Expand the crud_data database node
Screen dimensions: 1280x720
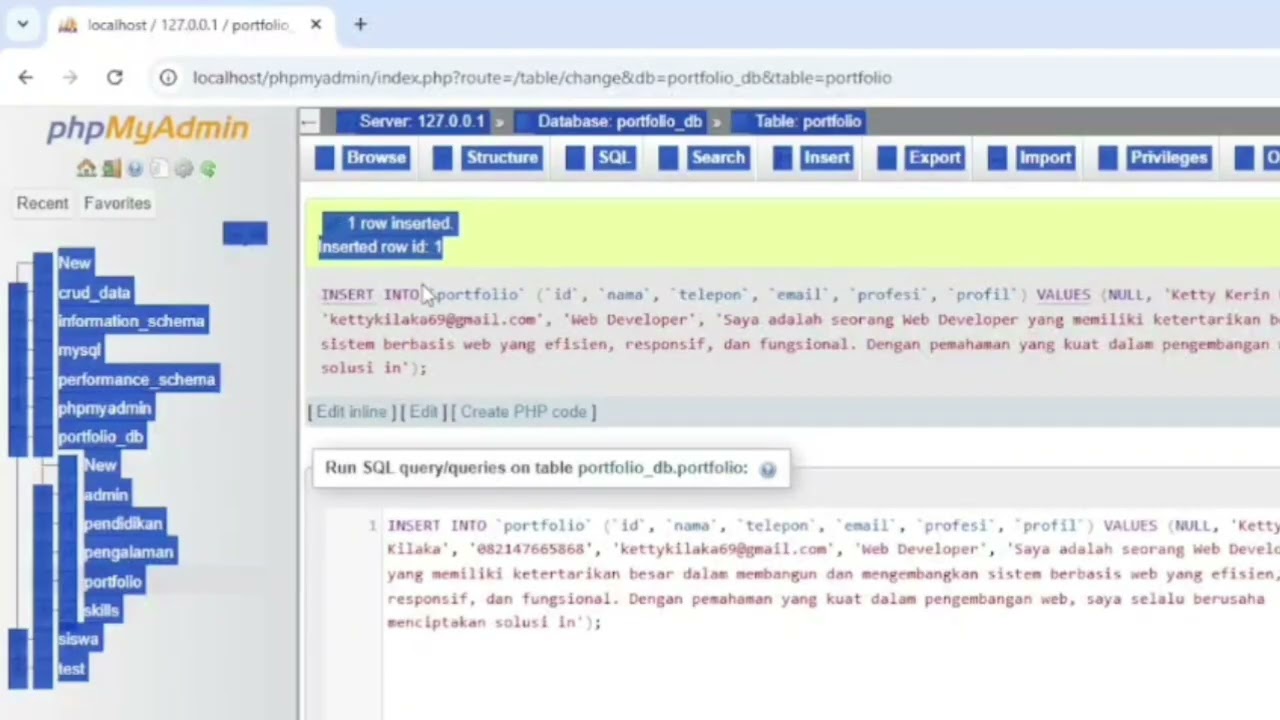pyautogui.click(x=19, y=293)
